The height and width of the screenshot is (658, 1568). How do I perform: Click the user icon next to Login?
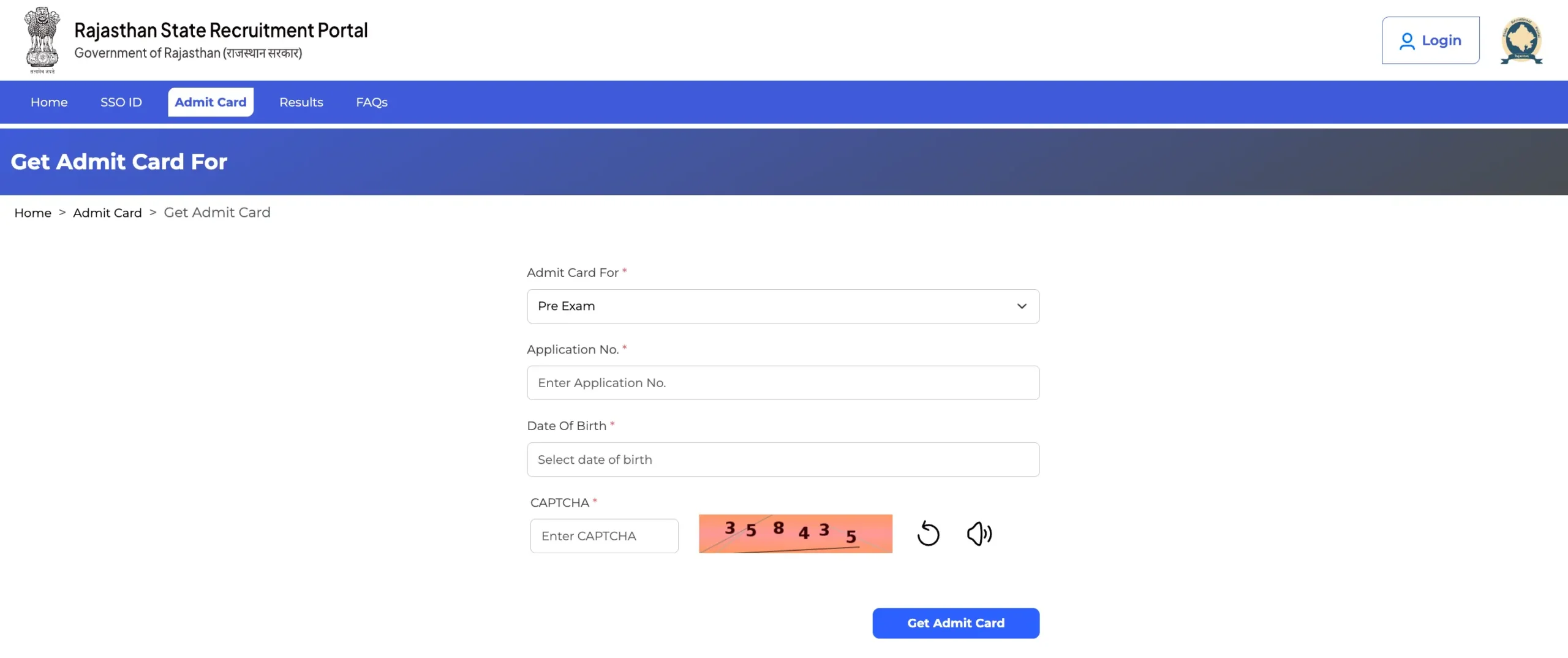tap(1408, 40)
